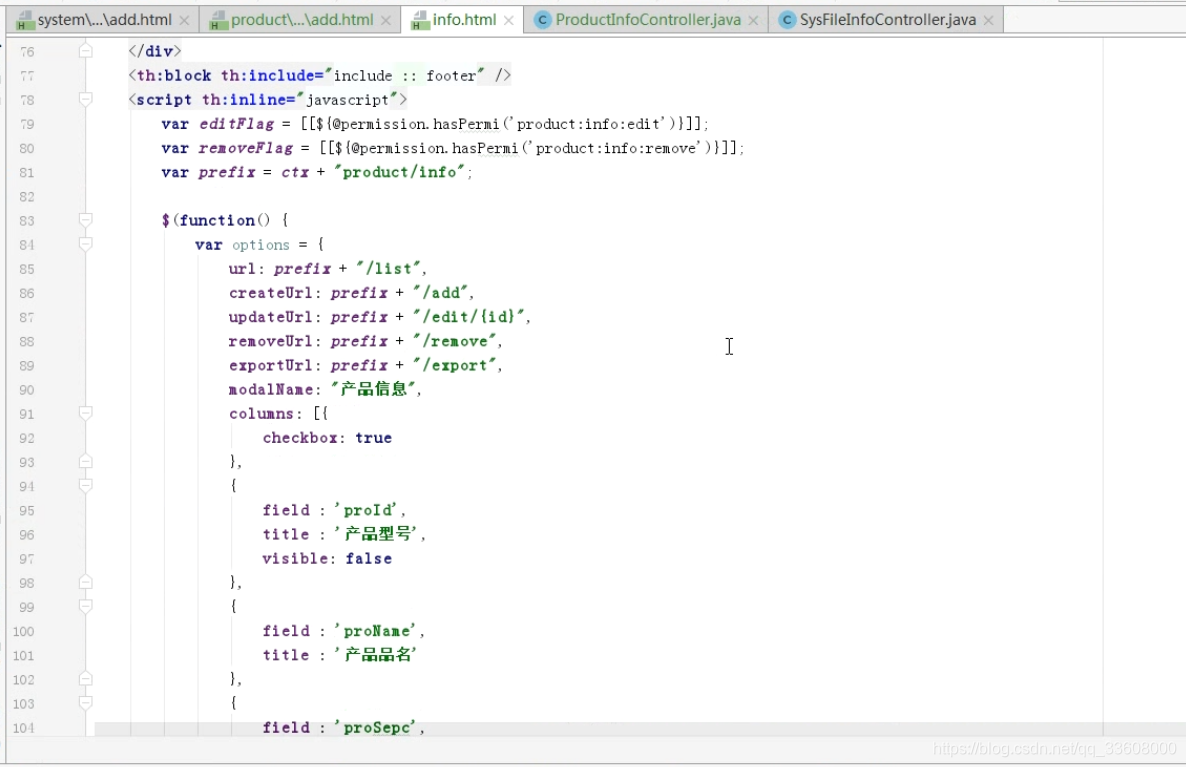Close the system\...\add.html tab

pyautogui.click(x=185, y=20)
